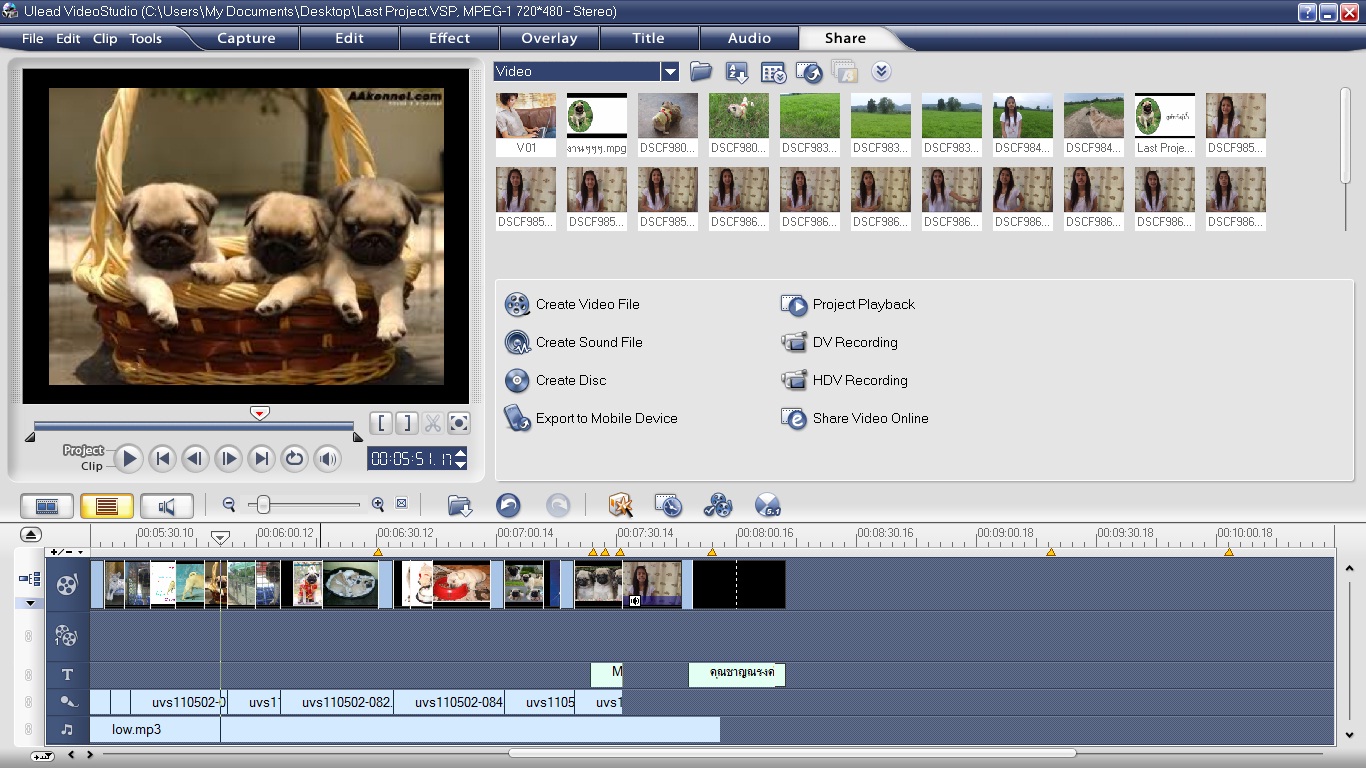Switch to Clip play mode
1366x768 pixels.
click(x=92, y=466)
